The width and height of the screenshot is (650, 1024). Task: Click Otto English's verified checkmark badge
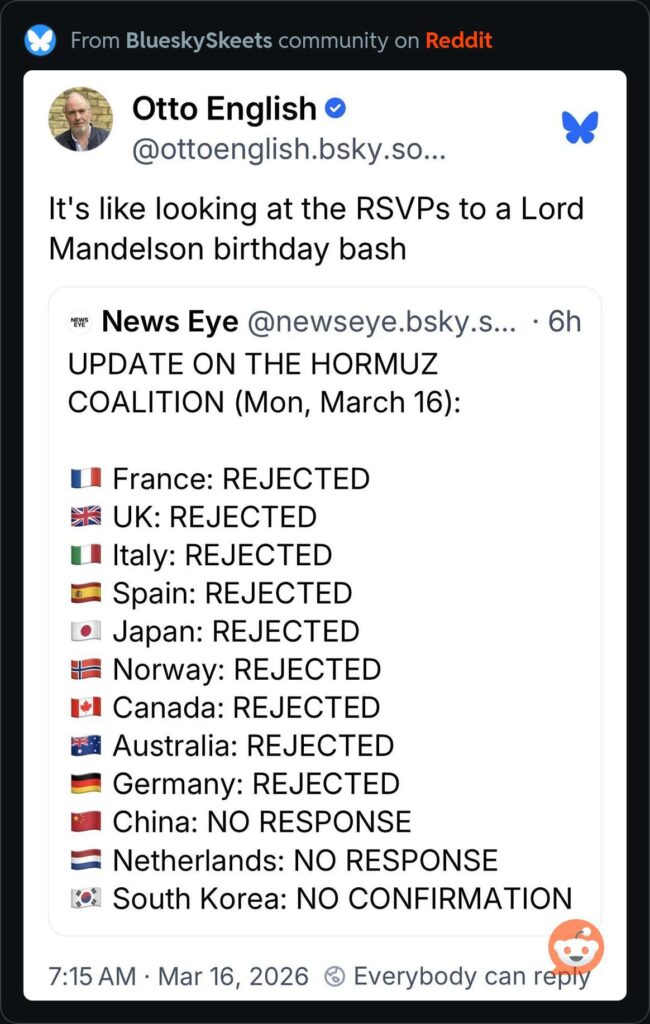(x=338, y=107)
